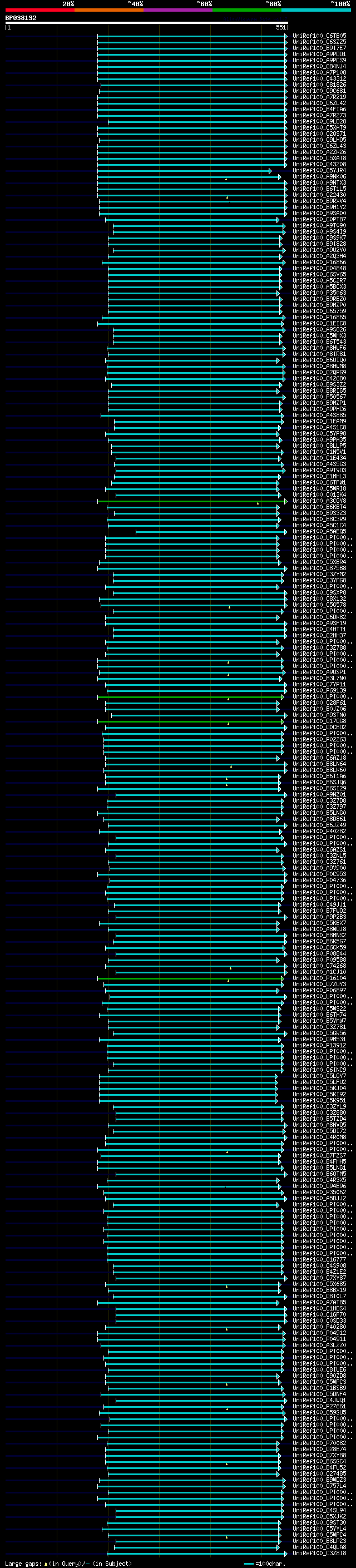Click the UniRef100_O81826 label
Image resolution: width=356 pixels, height=1568 pixels.
coord(319,85)
